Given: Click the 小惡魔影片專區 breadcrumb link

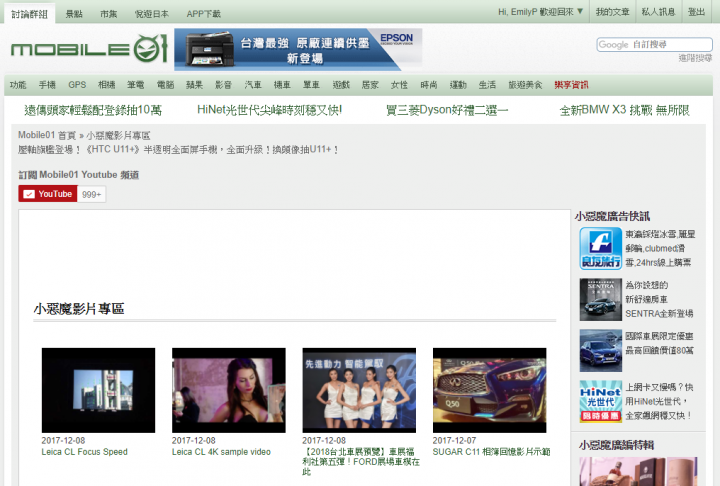Looking at the screenshot, I should pos(118,136).
